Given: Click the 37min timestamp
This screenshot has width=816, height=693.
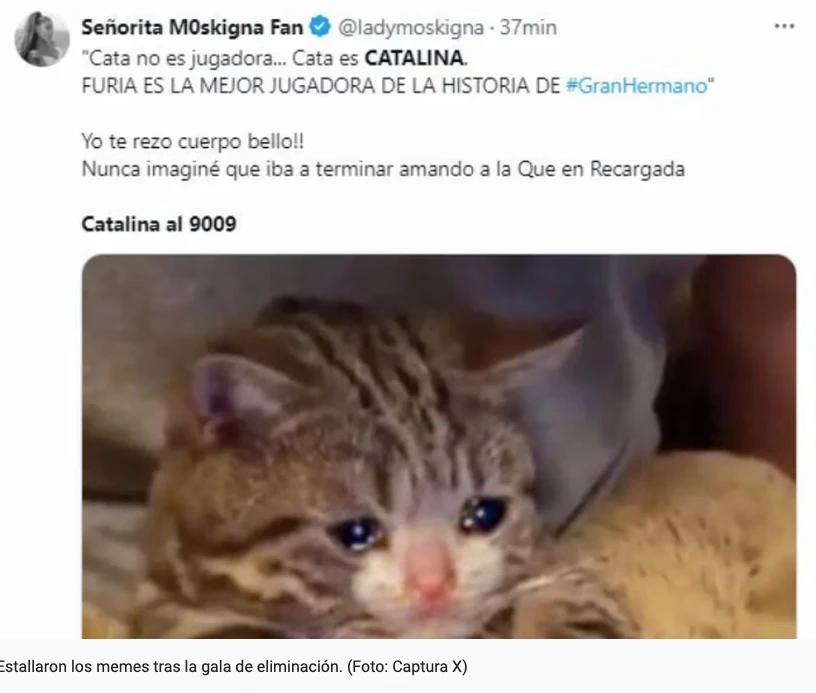Looking at the screenshot, I should (x=528, y=27).
